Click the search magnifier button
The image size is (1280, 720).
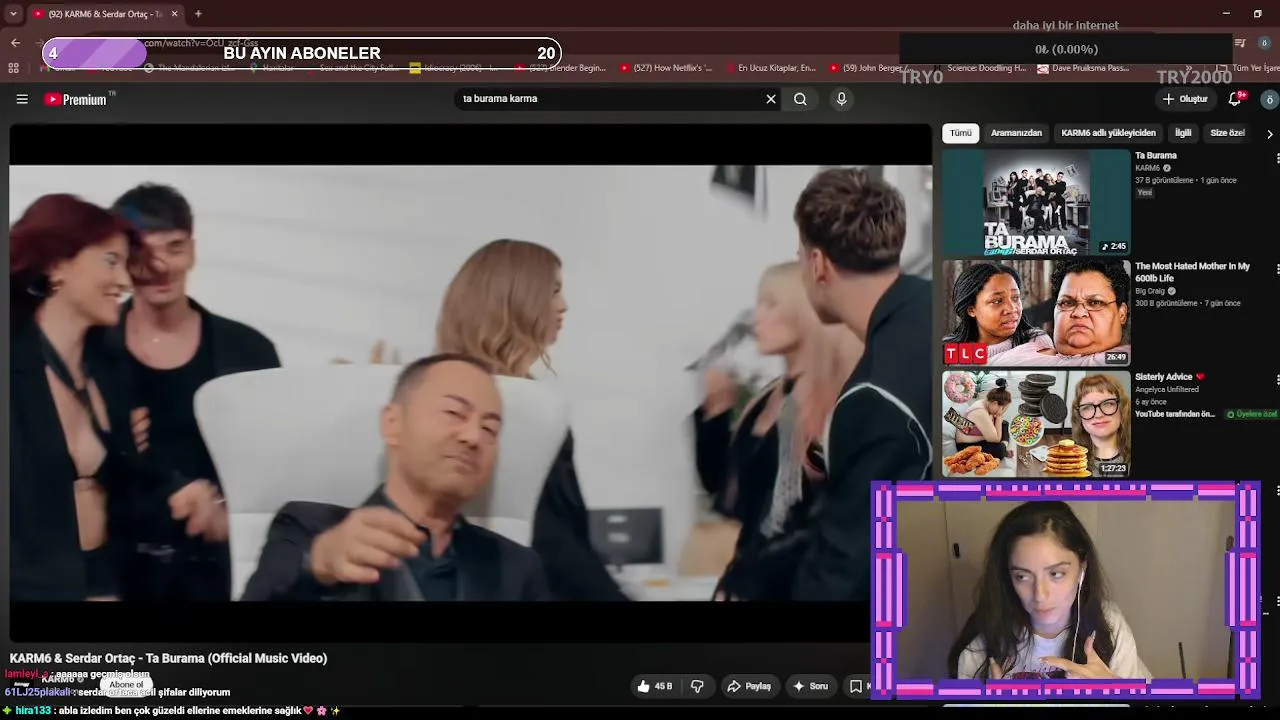point(800,99)
